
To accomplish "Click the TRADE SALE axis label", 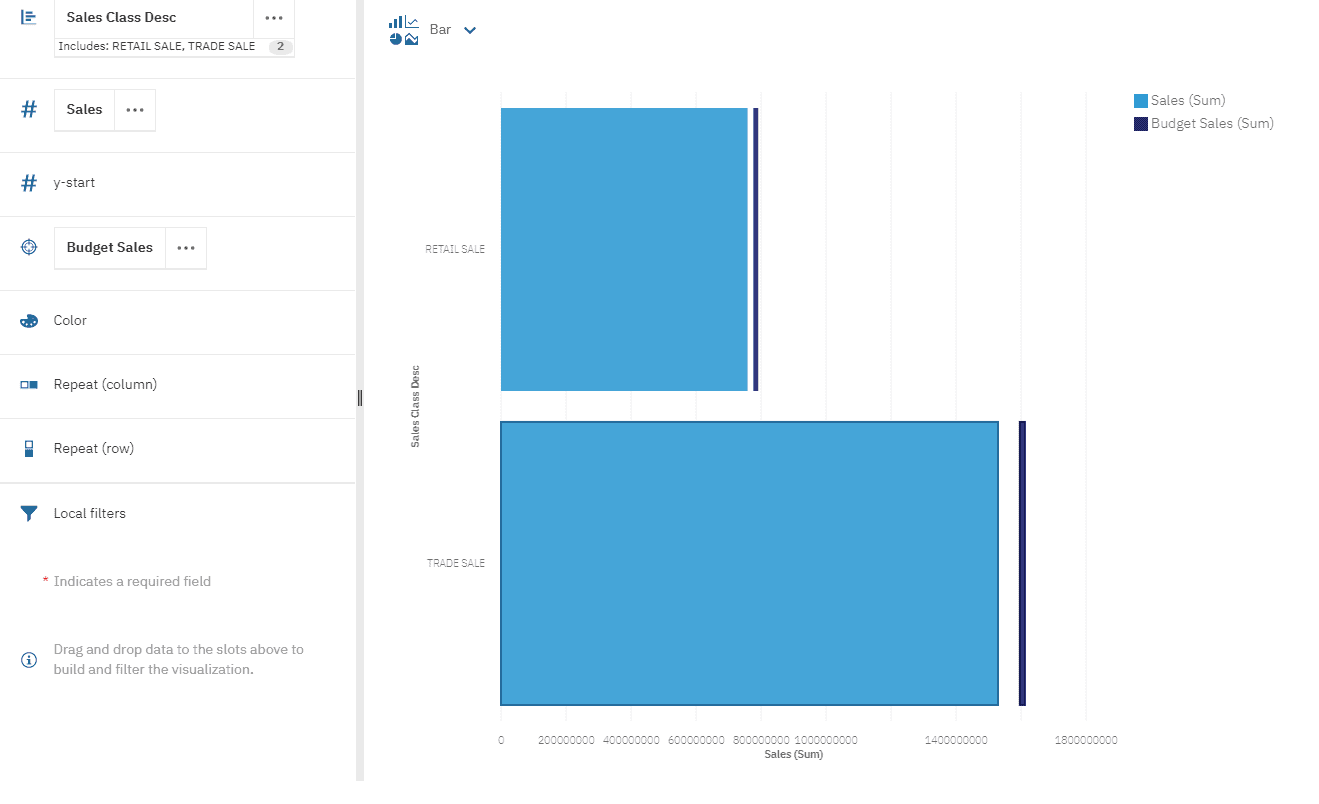I will 456,563.
